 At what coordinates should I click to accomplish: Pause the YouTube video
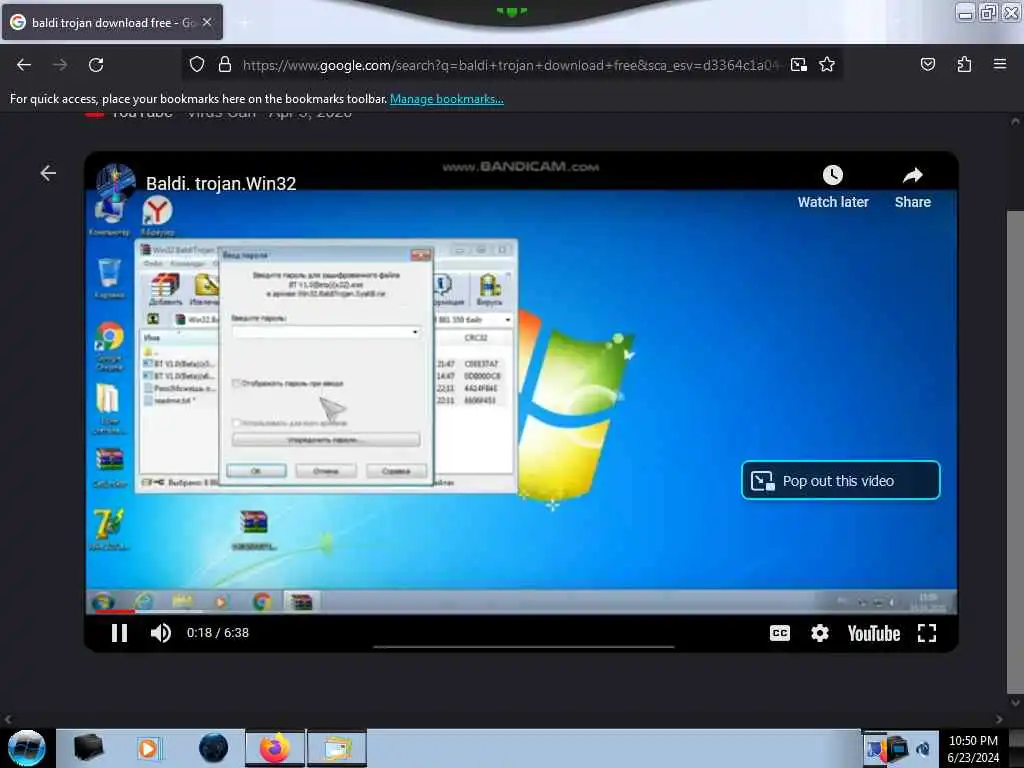tap(119, 633)
